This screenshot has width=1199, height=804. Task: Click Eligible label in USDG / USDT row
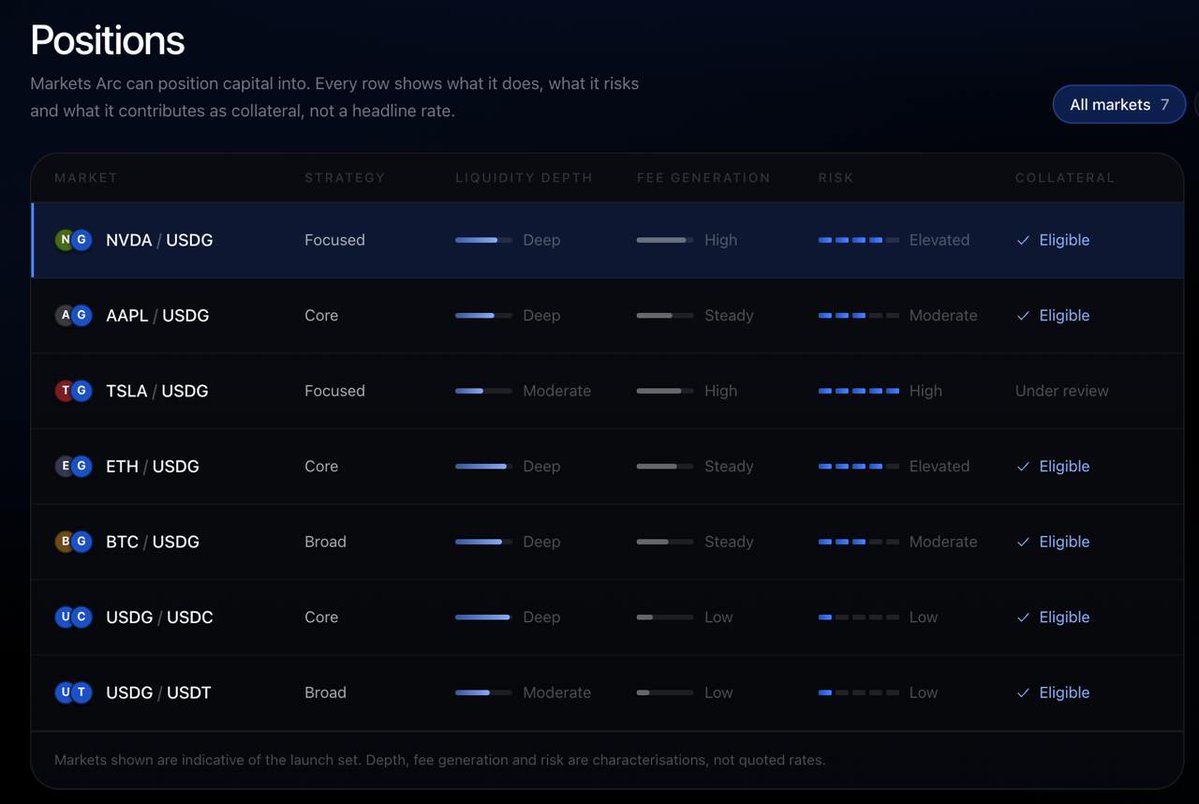(1064, 692)
